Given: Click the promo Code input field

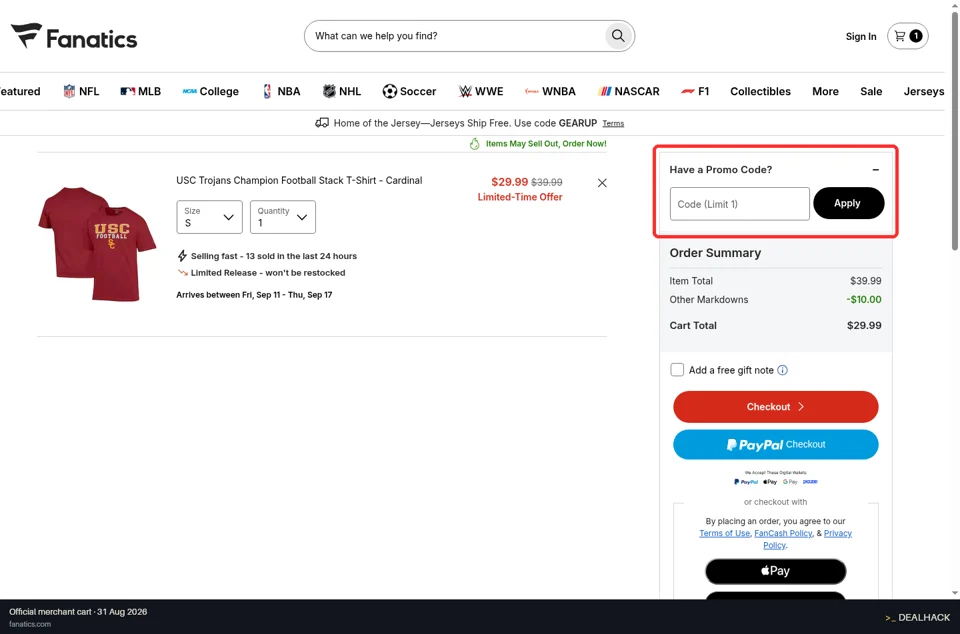Looking at the screenshot, I should (740, 204).
